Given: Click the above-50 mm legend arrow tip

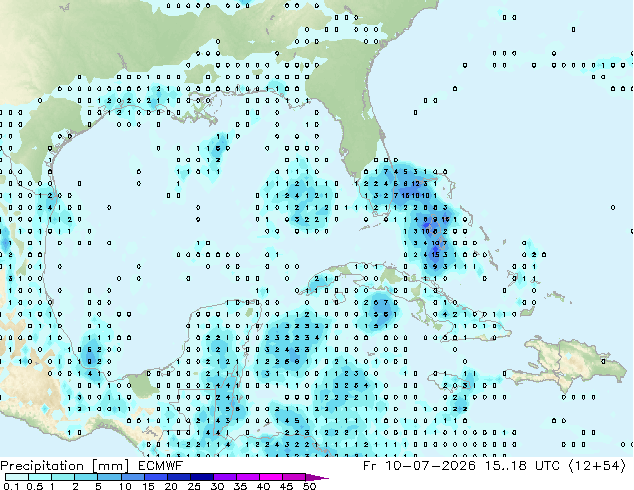Looking at the screenshot, I should tap(317, 477).
